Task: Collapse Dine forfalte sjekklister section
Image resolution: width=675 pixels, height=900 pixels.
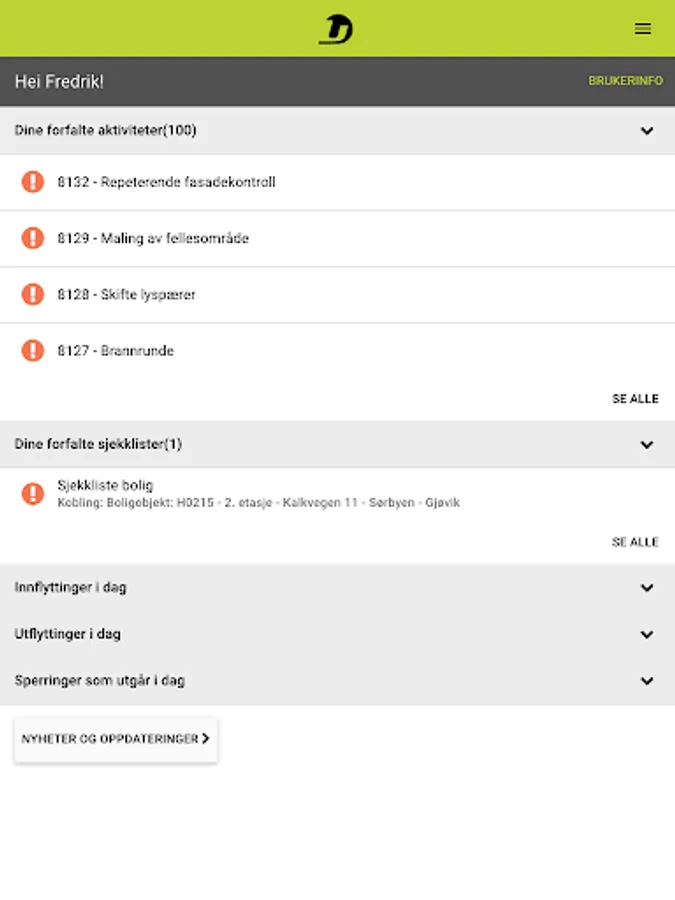Action: (x=647, y=444)
